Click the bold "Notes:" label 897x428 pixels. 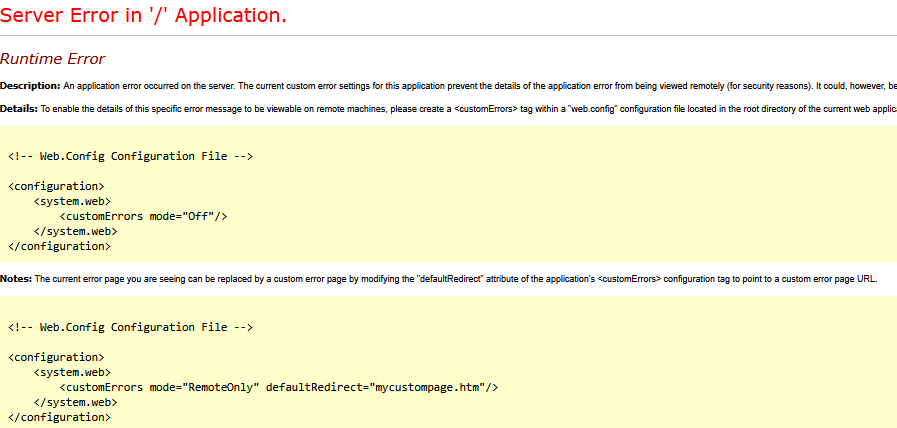16,279
